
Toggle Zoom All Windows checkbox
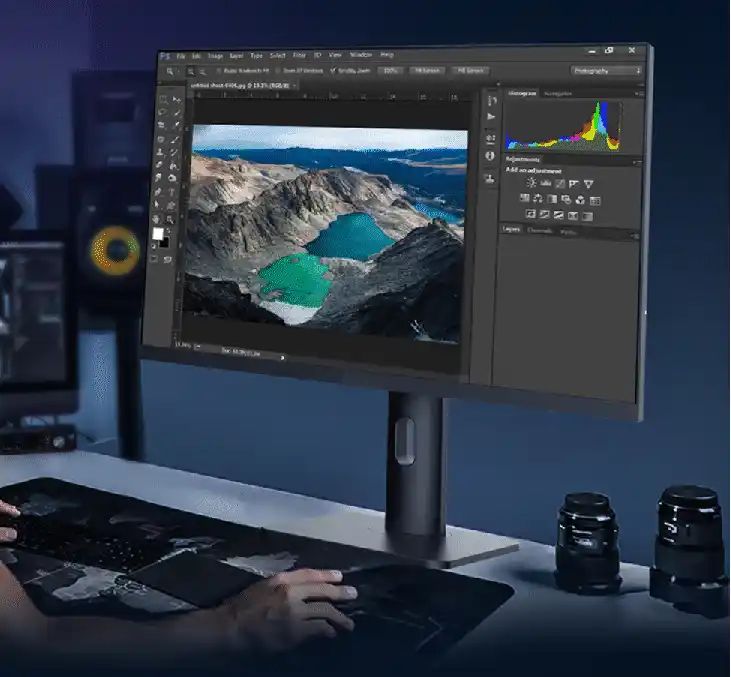point(276,71)
